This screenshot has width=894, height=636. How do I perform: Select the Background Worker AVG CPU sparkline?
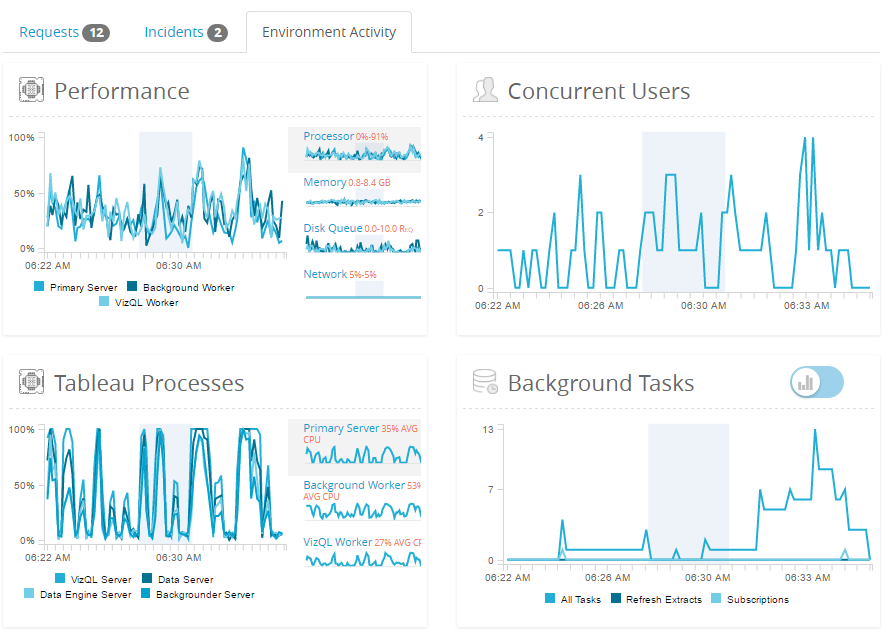point(362,500)
